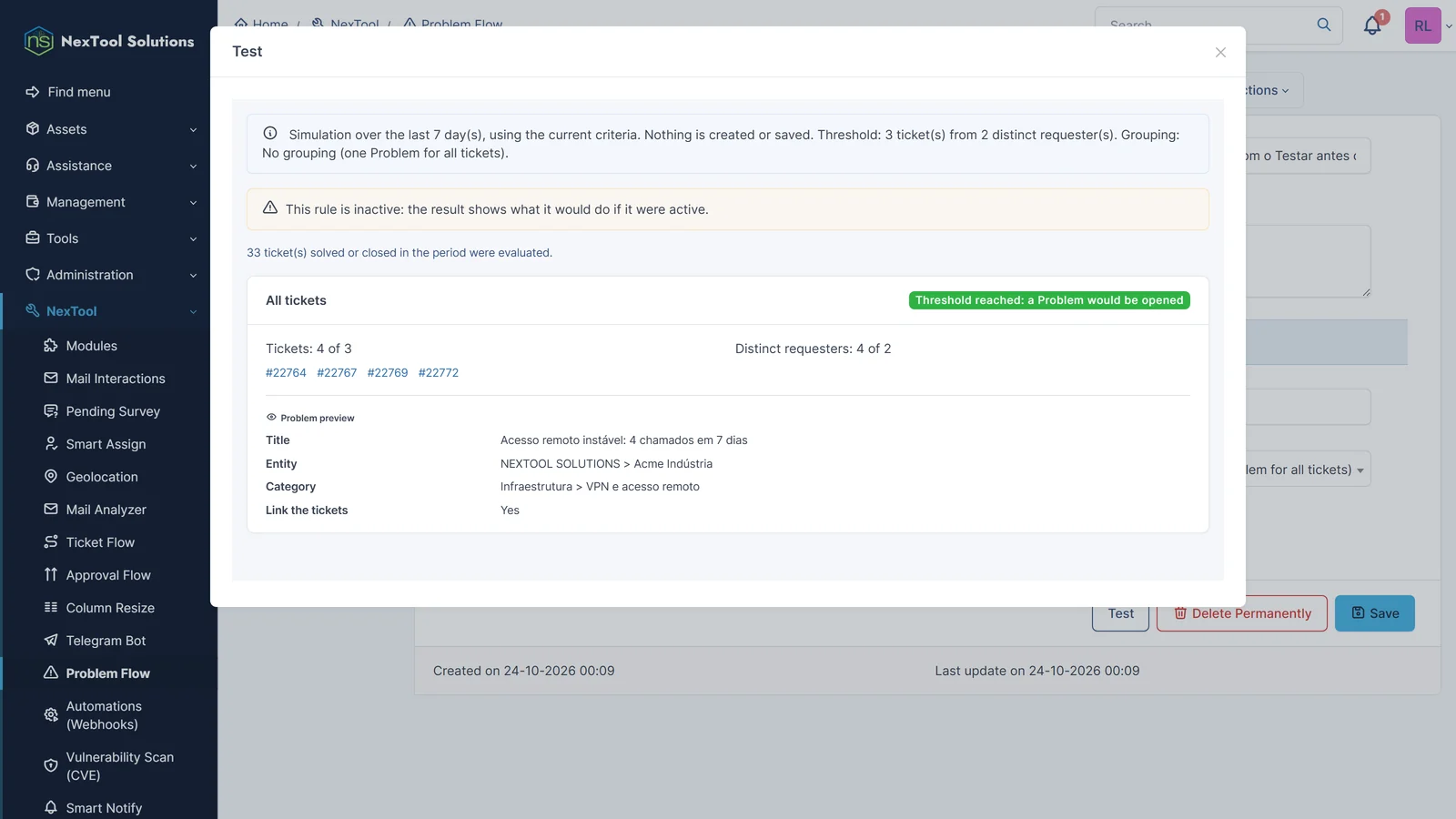Click the Home breadcrumb link
The height and width of the screenshot is (819, 1456).
261,22
